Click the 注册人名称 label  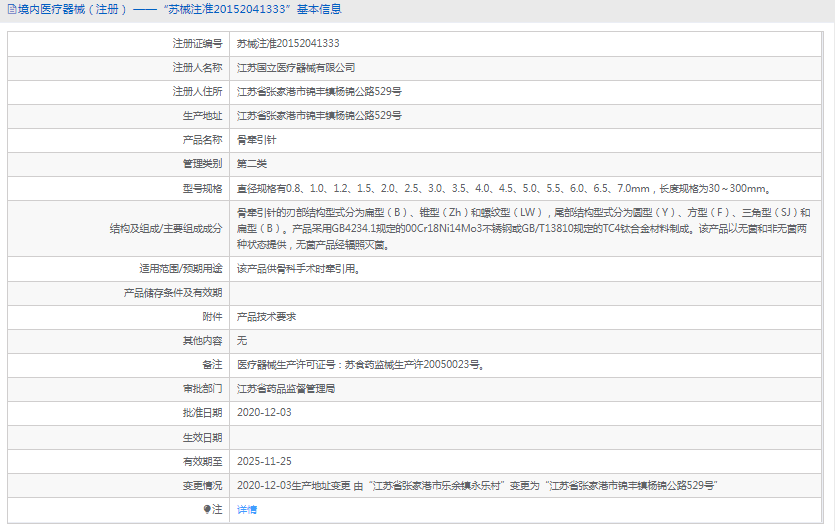(x=197, y=68)
